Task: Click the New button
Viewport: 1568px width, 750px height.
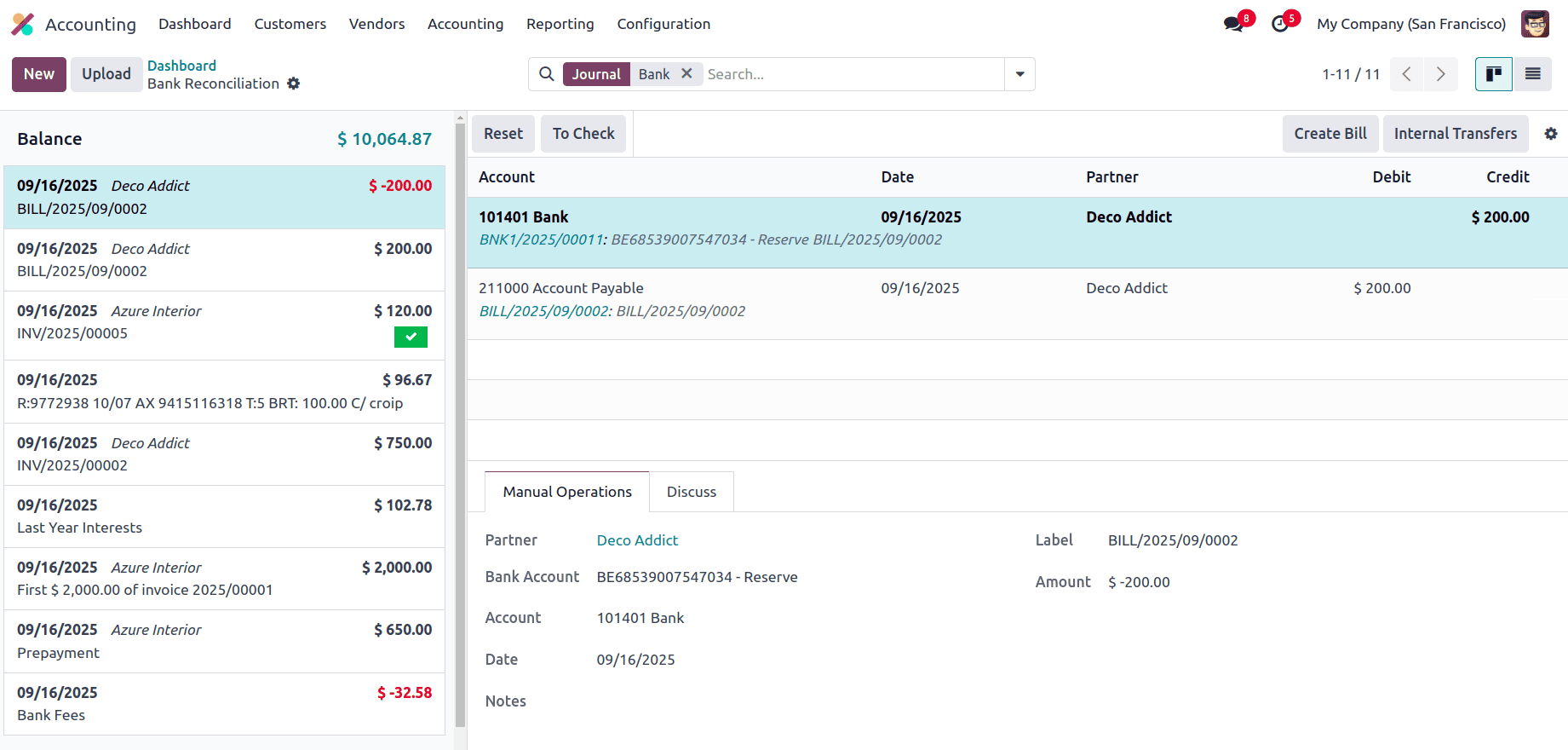Action: [x=39, y=74]
